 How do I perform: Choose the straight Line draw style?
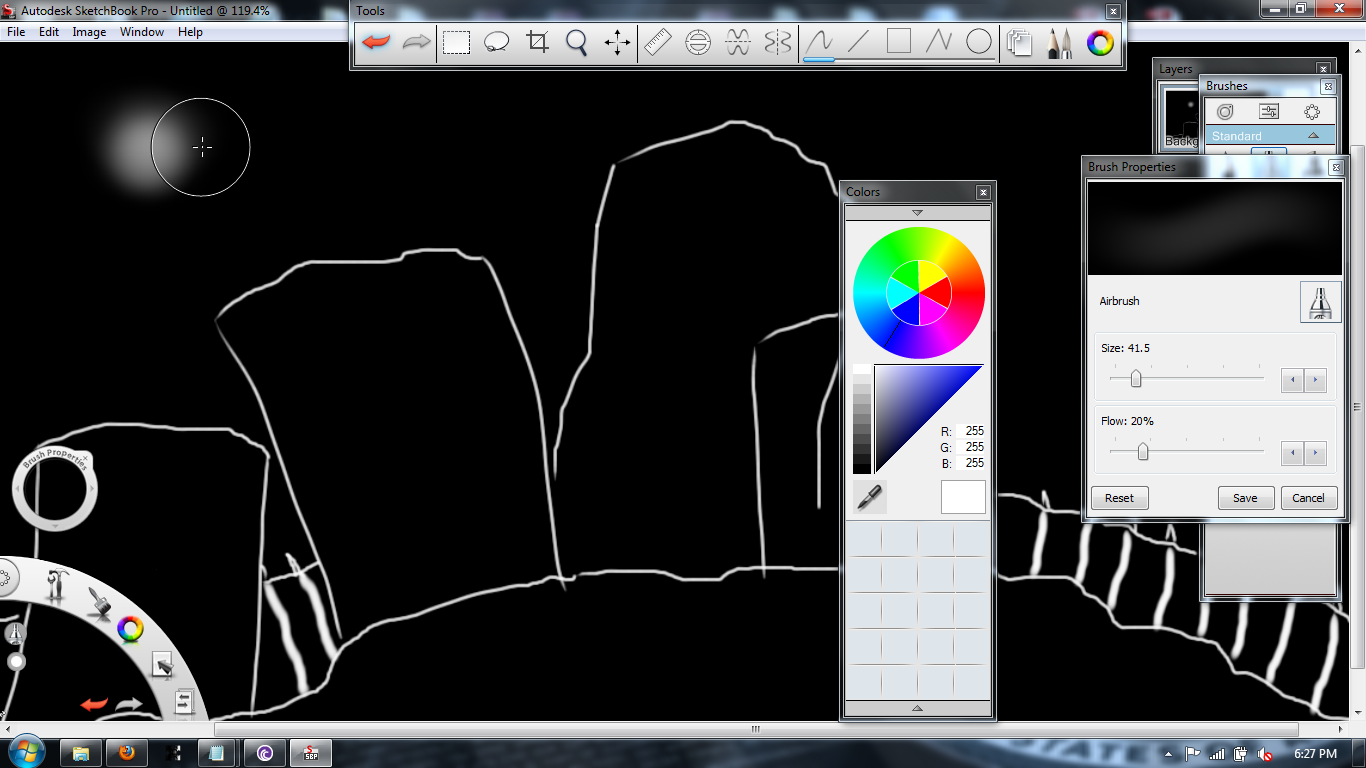(859, 42)
